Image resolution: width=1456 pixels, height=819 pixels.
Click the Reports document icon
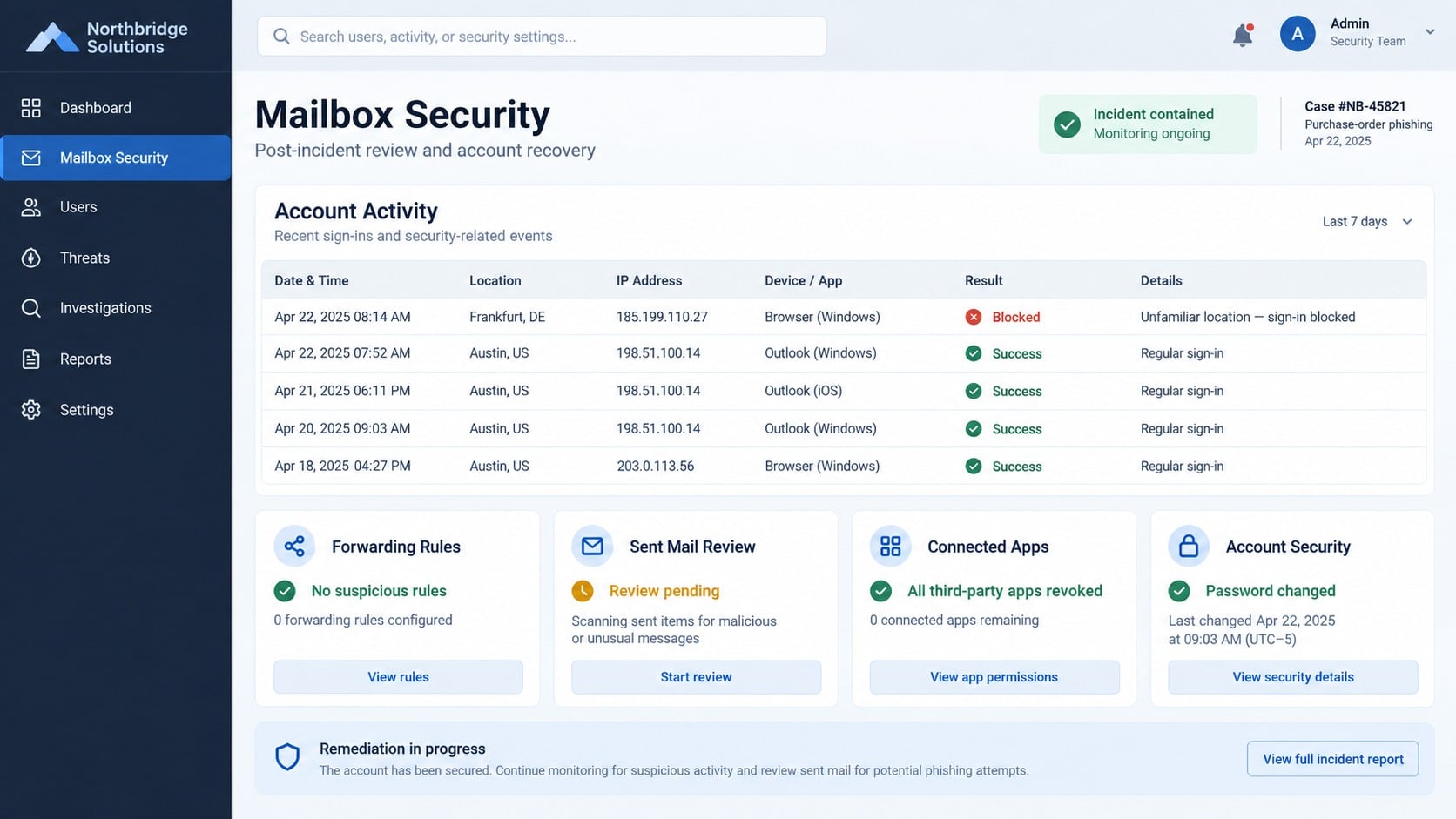[31, 359]
